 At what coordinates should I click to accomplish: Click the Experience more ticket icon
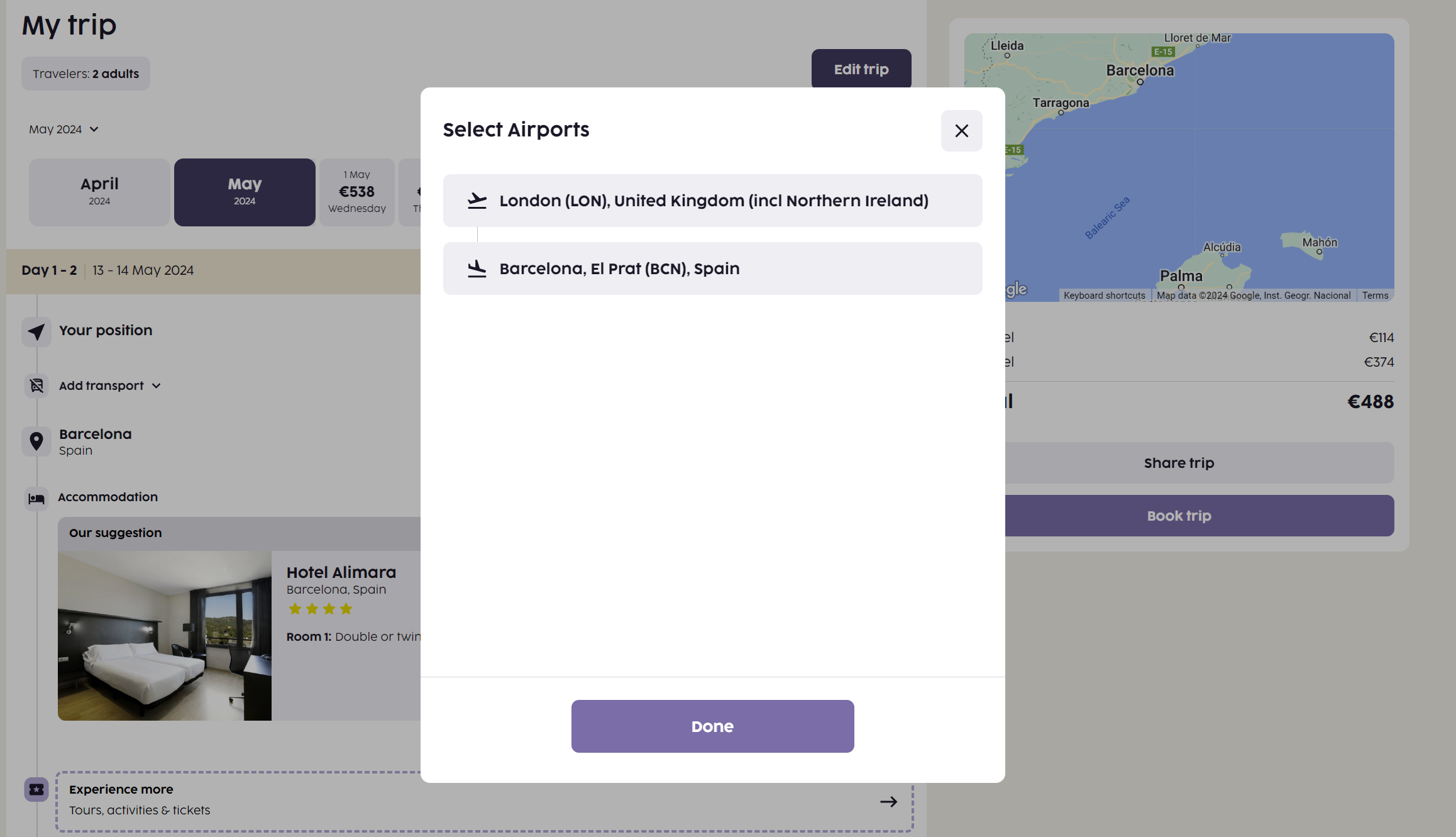(x=36, y=789)
